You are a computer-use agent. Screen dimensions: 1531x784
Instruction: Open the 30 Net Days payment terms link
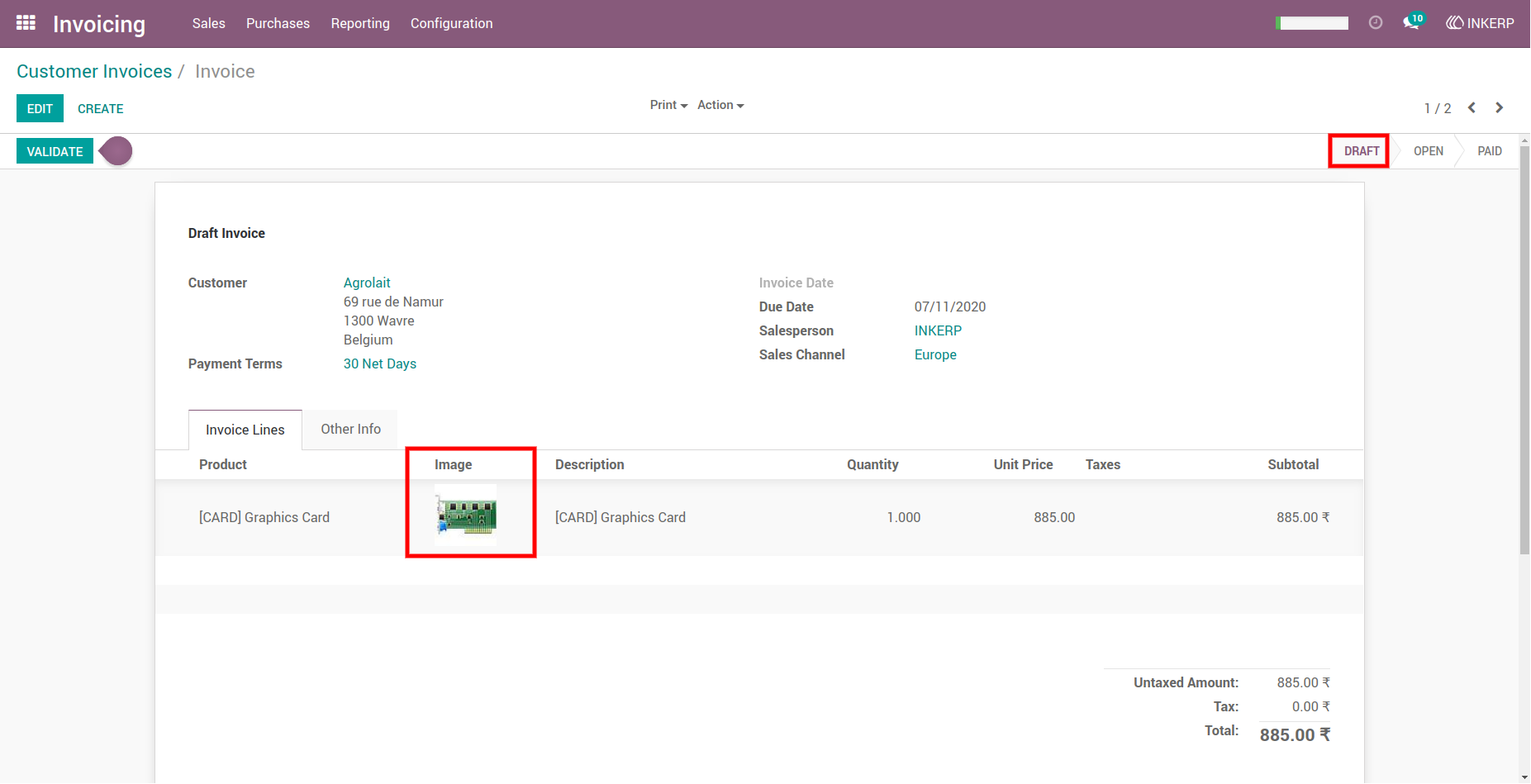coord(380,363)
